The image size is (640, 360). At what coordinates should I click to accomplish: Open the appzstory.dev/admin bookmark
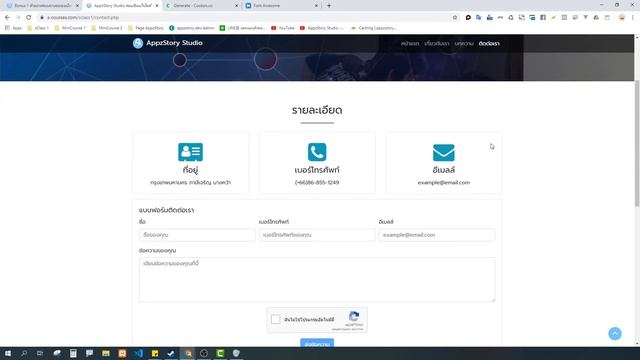tap(191, 28)
